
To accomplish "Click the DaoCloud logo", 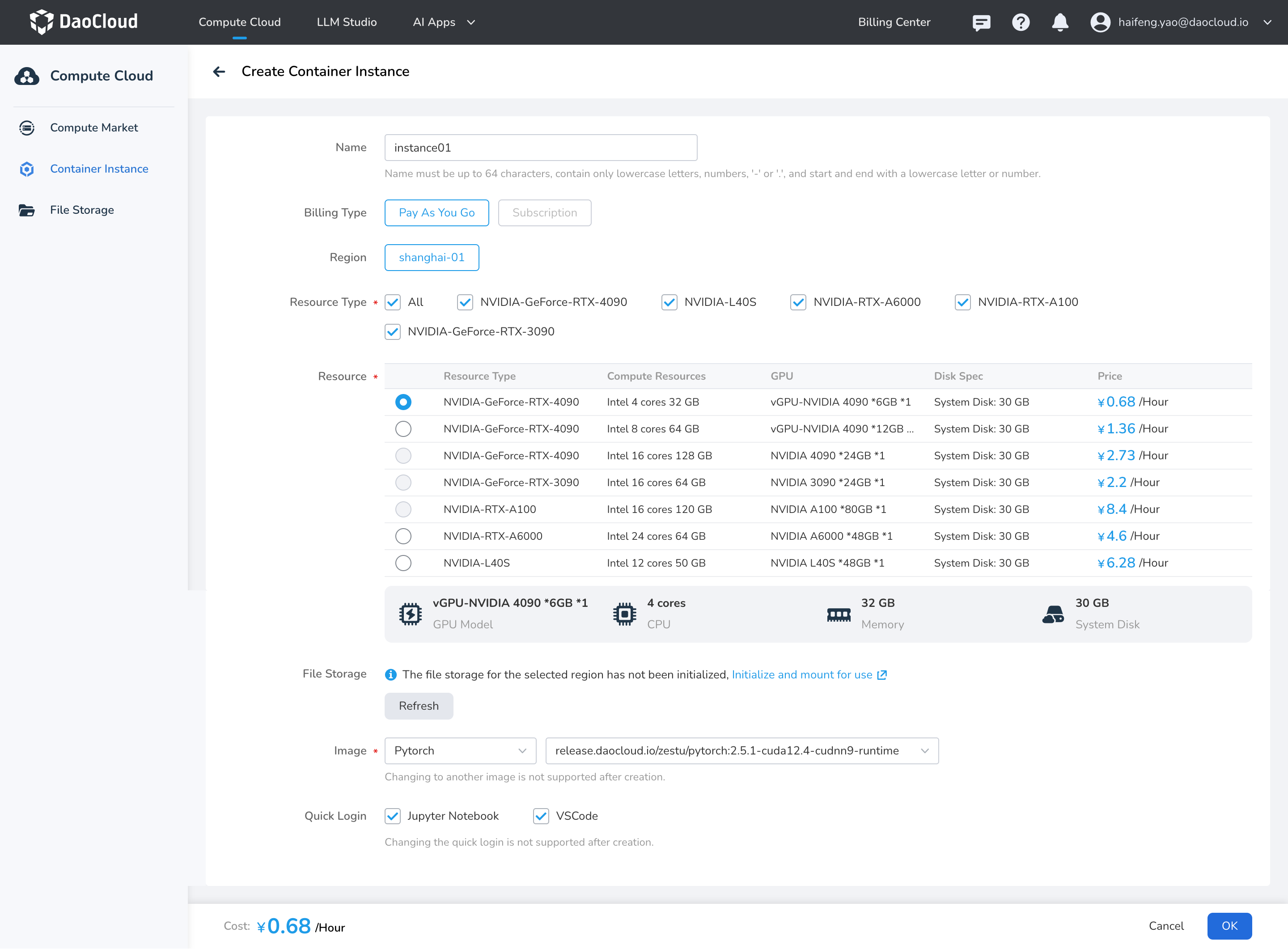I will (83, 22).
